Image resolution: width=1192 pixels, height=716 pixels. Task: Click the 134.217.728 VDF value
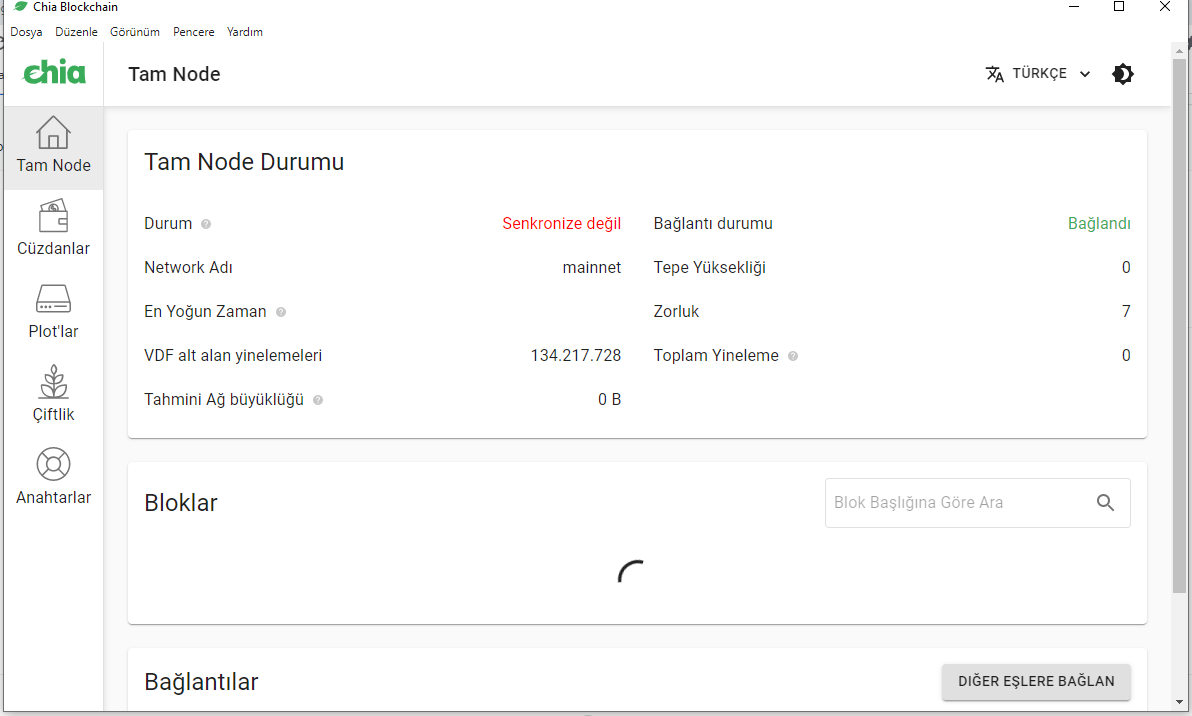click(575, 356)
